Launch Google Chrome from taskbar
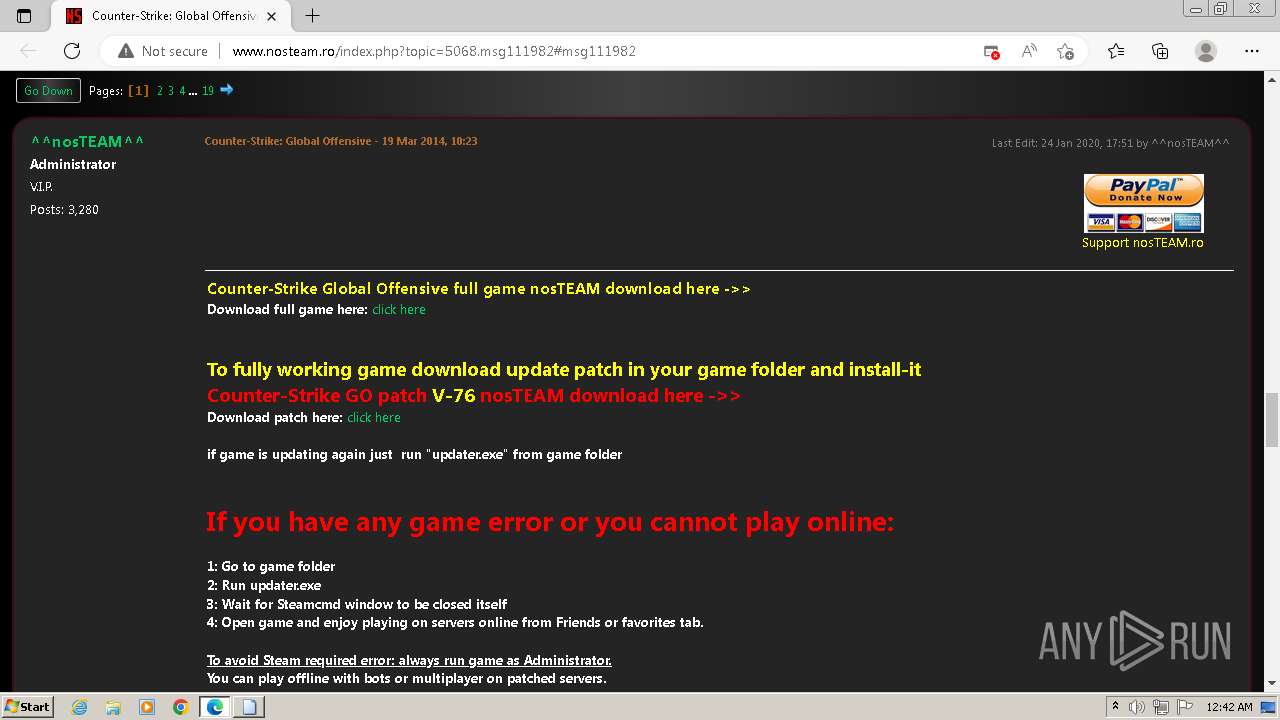The image size is (1280, 720). coord(180,707)
